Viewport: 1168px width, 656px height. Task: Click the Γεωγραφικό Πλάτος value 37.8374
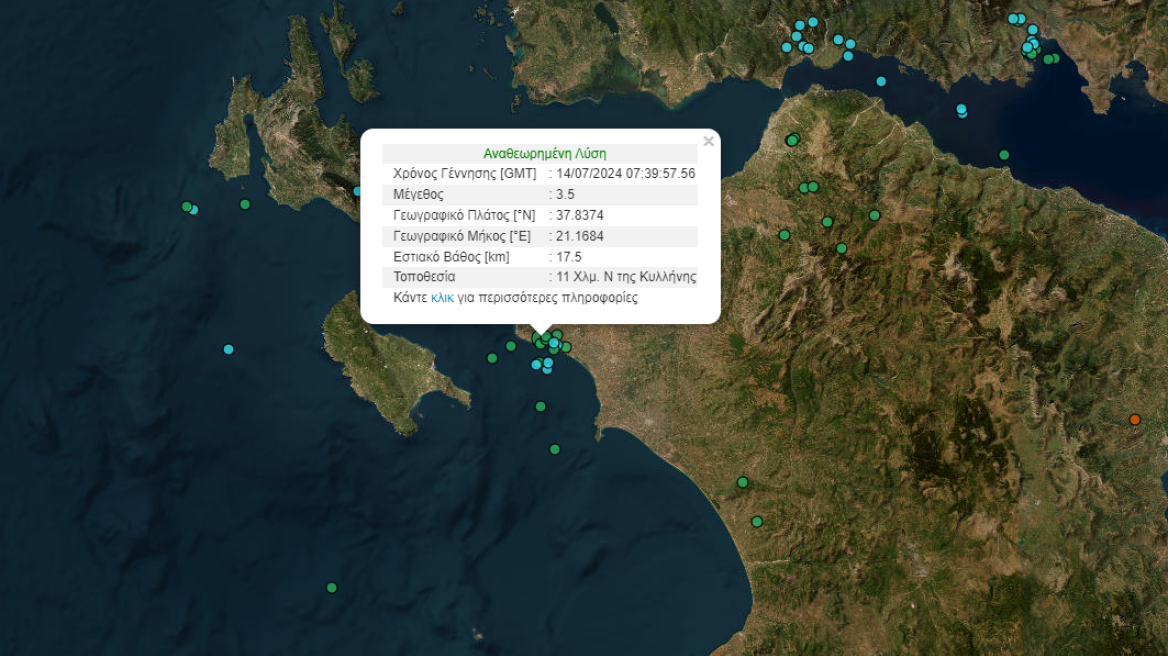578,214
